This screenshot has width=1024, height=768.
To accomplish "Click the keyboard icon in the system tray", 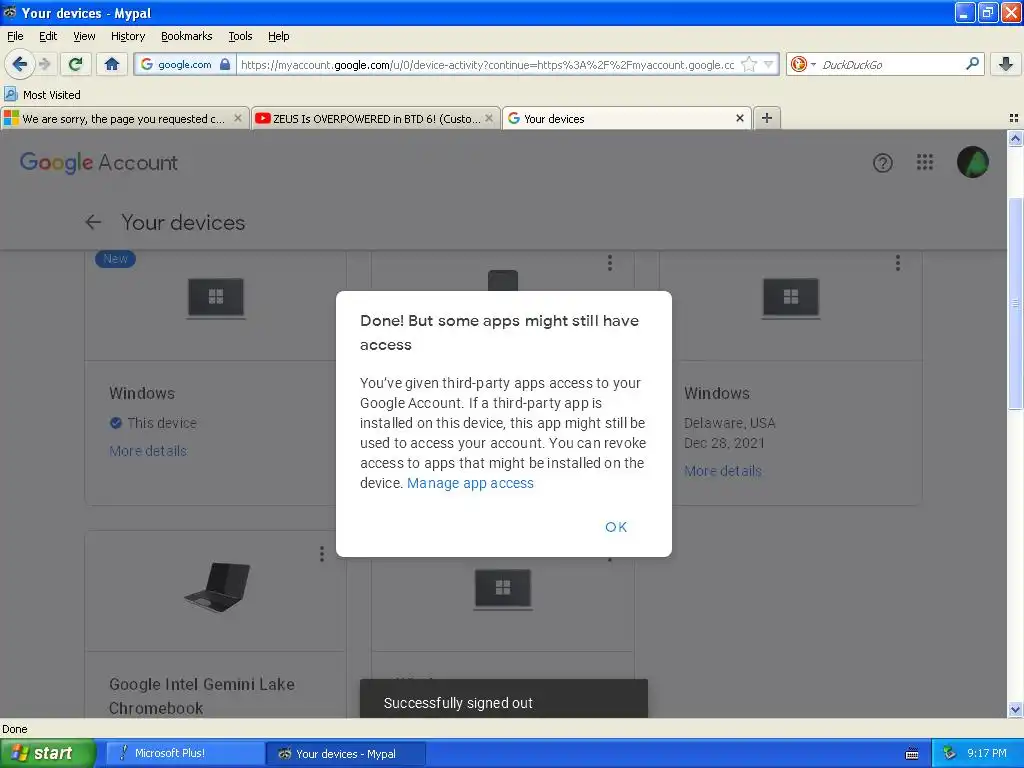I will tap(912, 754).
